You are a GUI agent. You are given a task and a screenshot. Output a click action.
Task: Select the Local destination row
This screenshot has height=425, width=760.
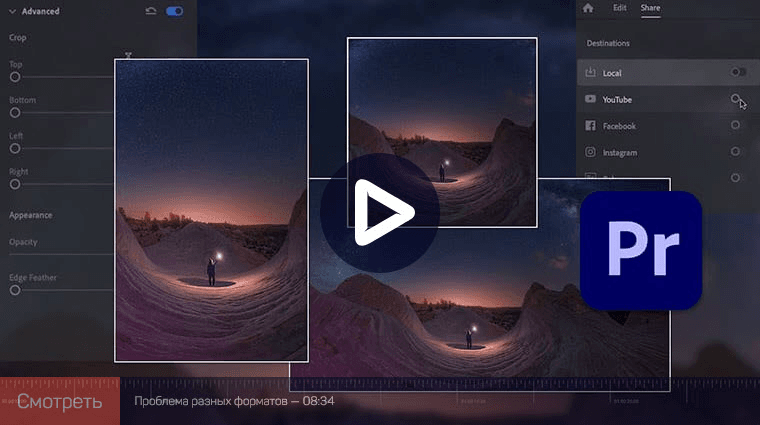click(x=668, y=73)
